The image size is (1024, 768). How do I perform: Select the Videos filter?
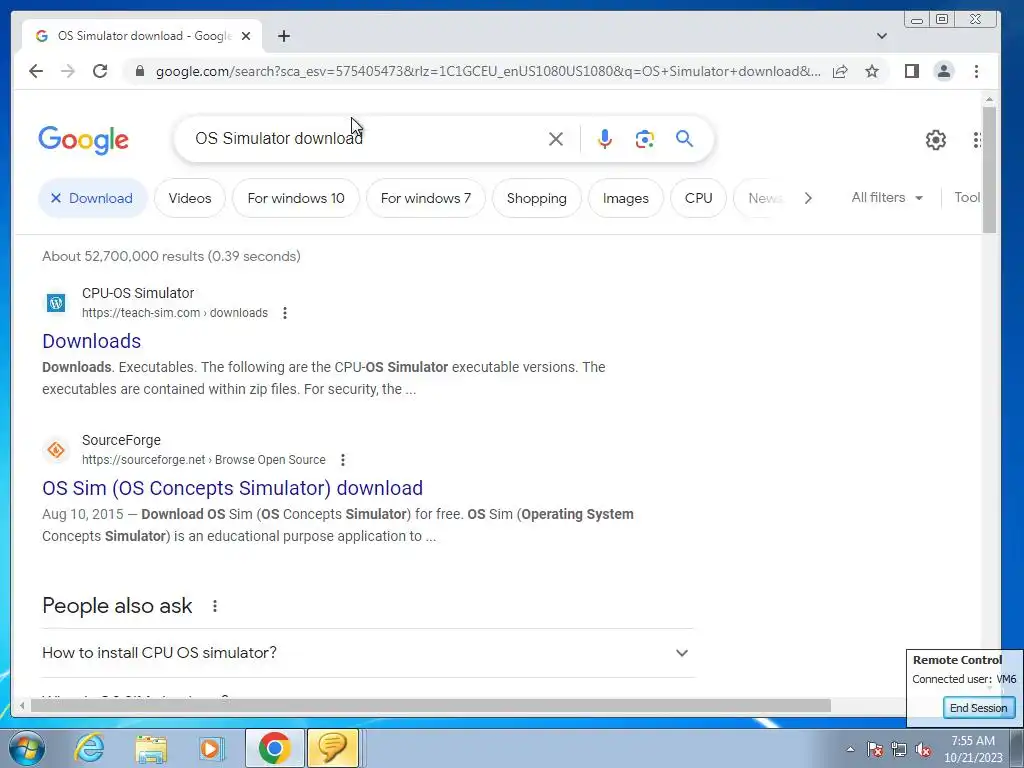coord(190,198)
